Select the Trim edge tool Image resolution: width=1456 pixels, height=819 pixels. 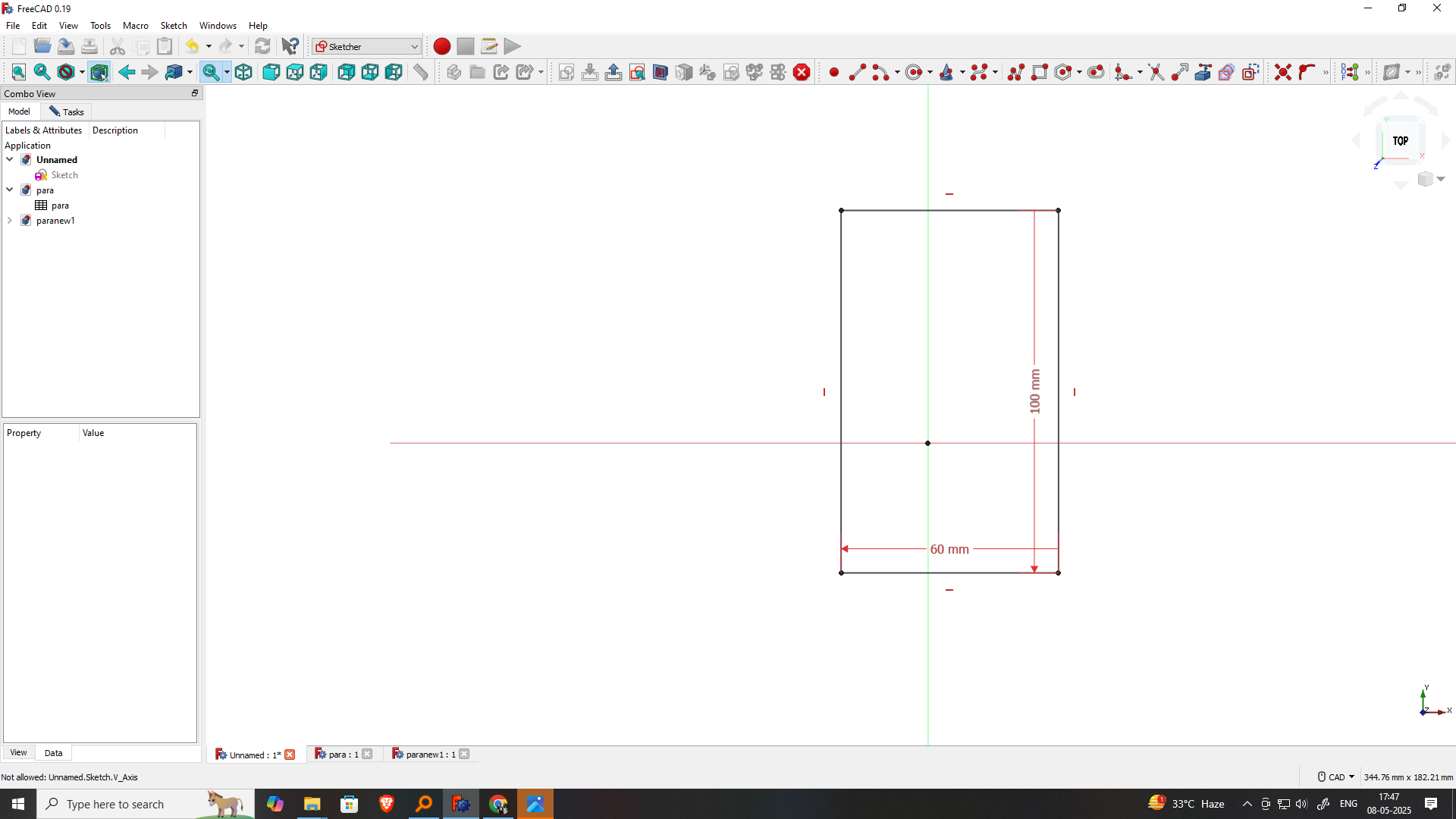click(x=1156, y=73)
